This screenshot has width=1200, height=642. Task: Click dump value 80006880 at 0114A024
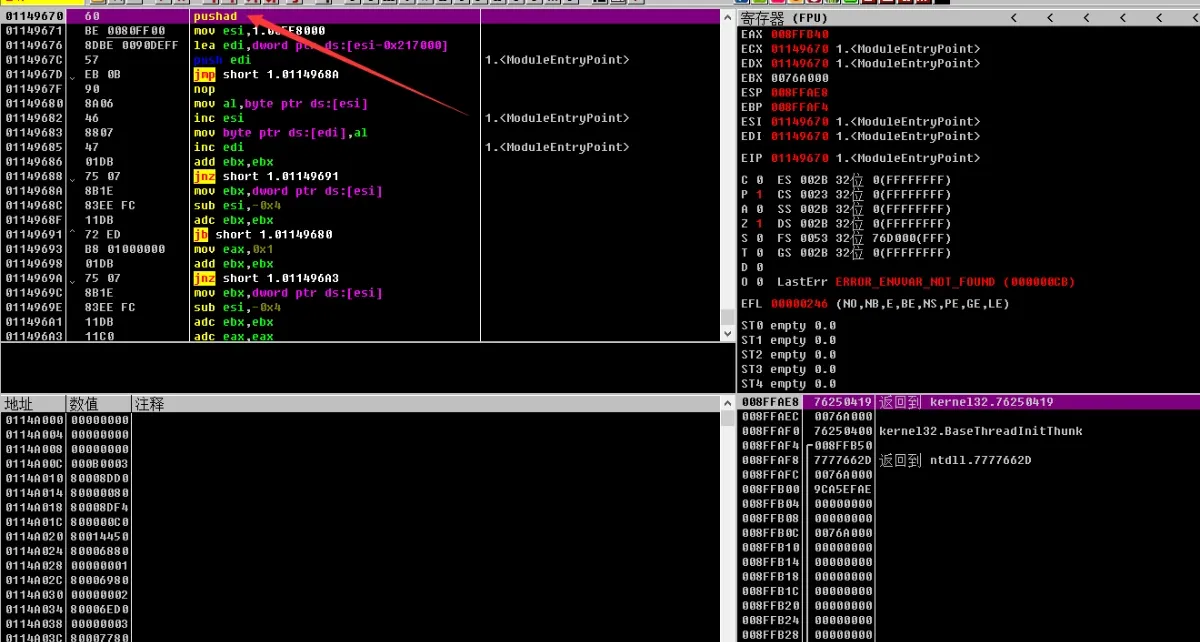[x=99, y=550]
